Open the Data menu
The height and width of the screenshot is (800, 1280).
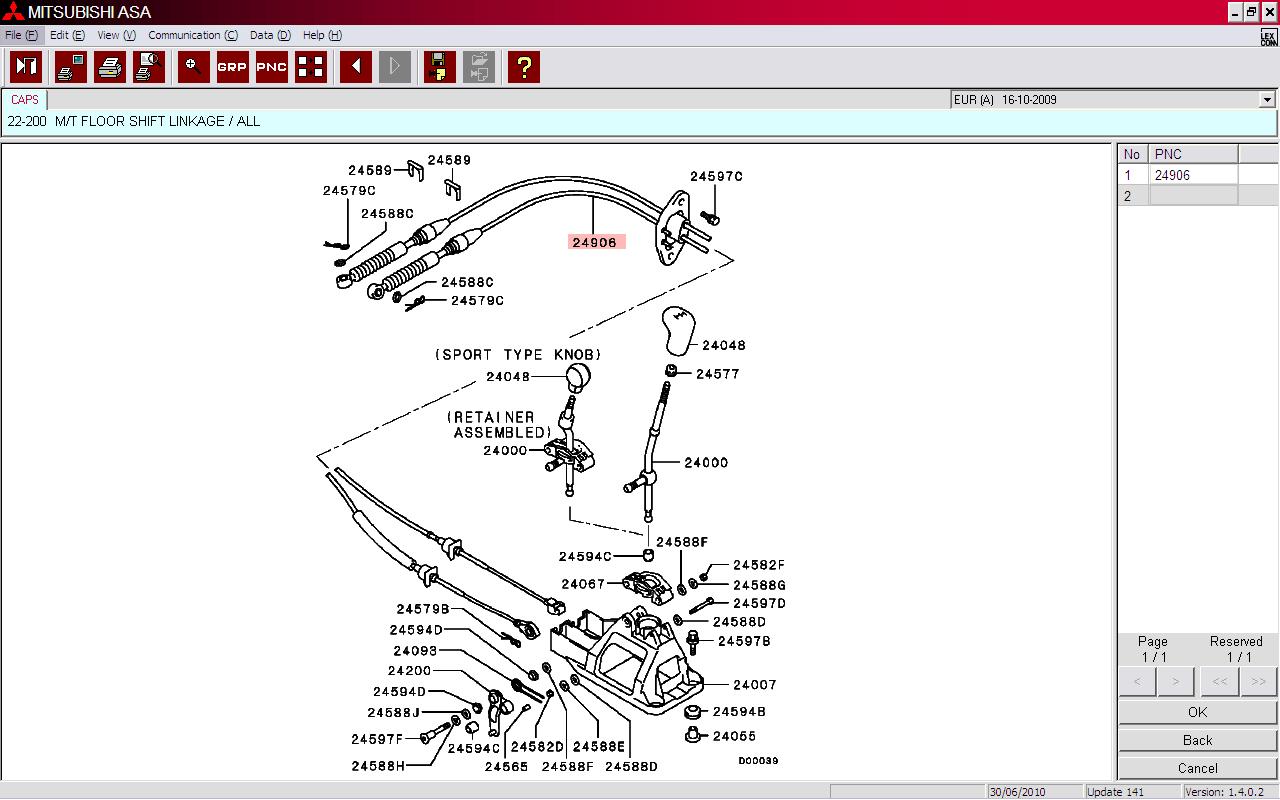[270, 35]
